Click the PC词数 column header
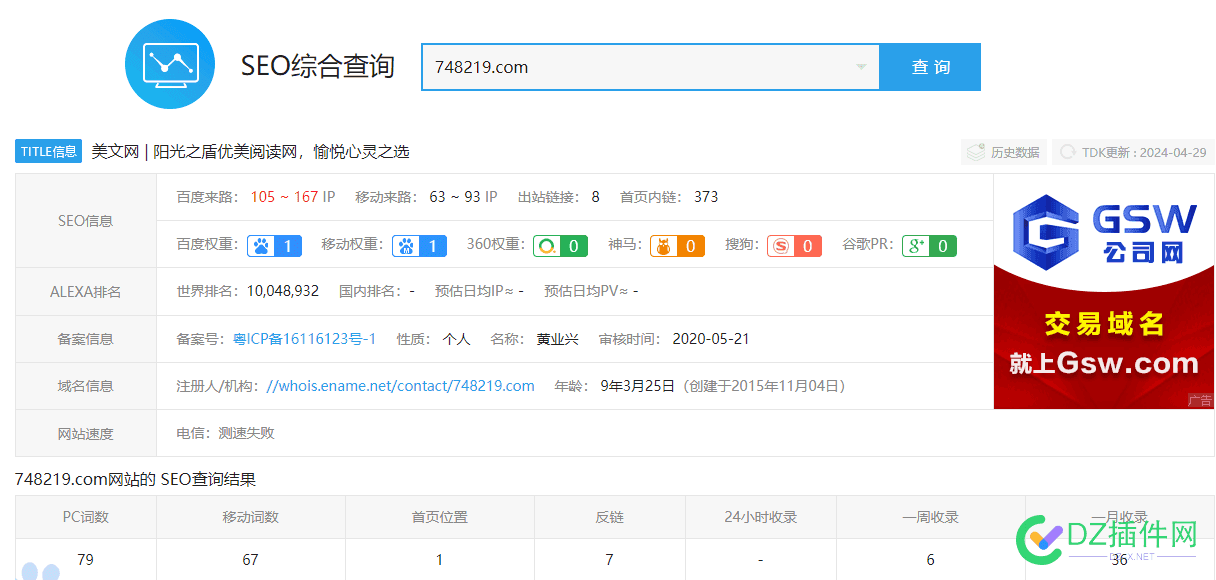Image resolution: width=1216 pixels, height=580 pixels. coord(86,517)
